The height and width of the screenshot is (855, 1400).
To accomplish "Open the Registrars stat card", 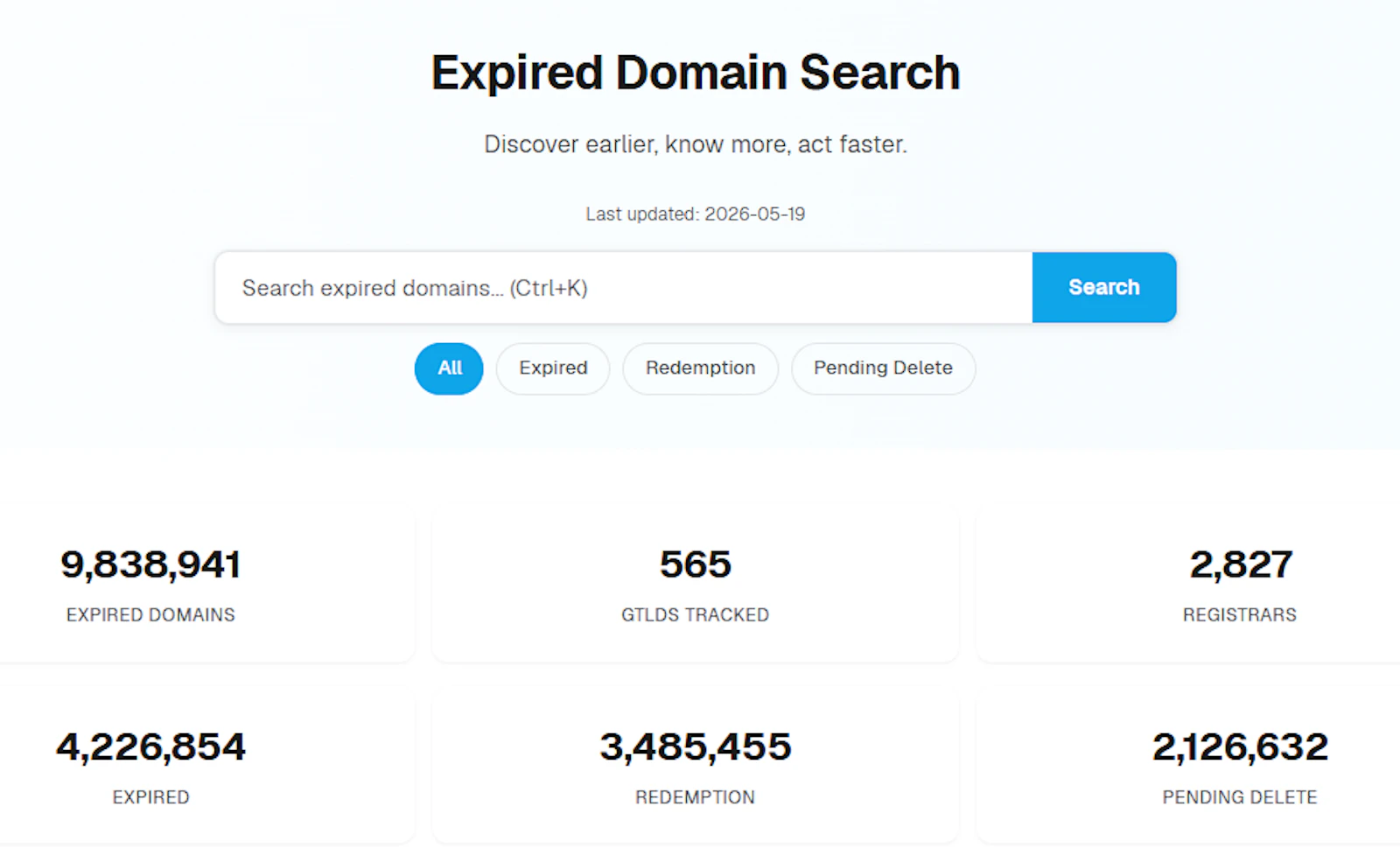I will click(x=1188, y=585).
